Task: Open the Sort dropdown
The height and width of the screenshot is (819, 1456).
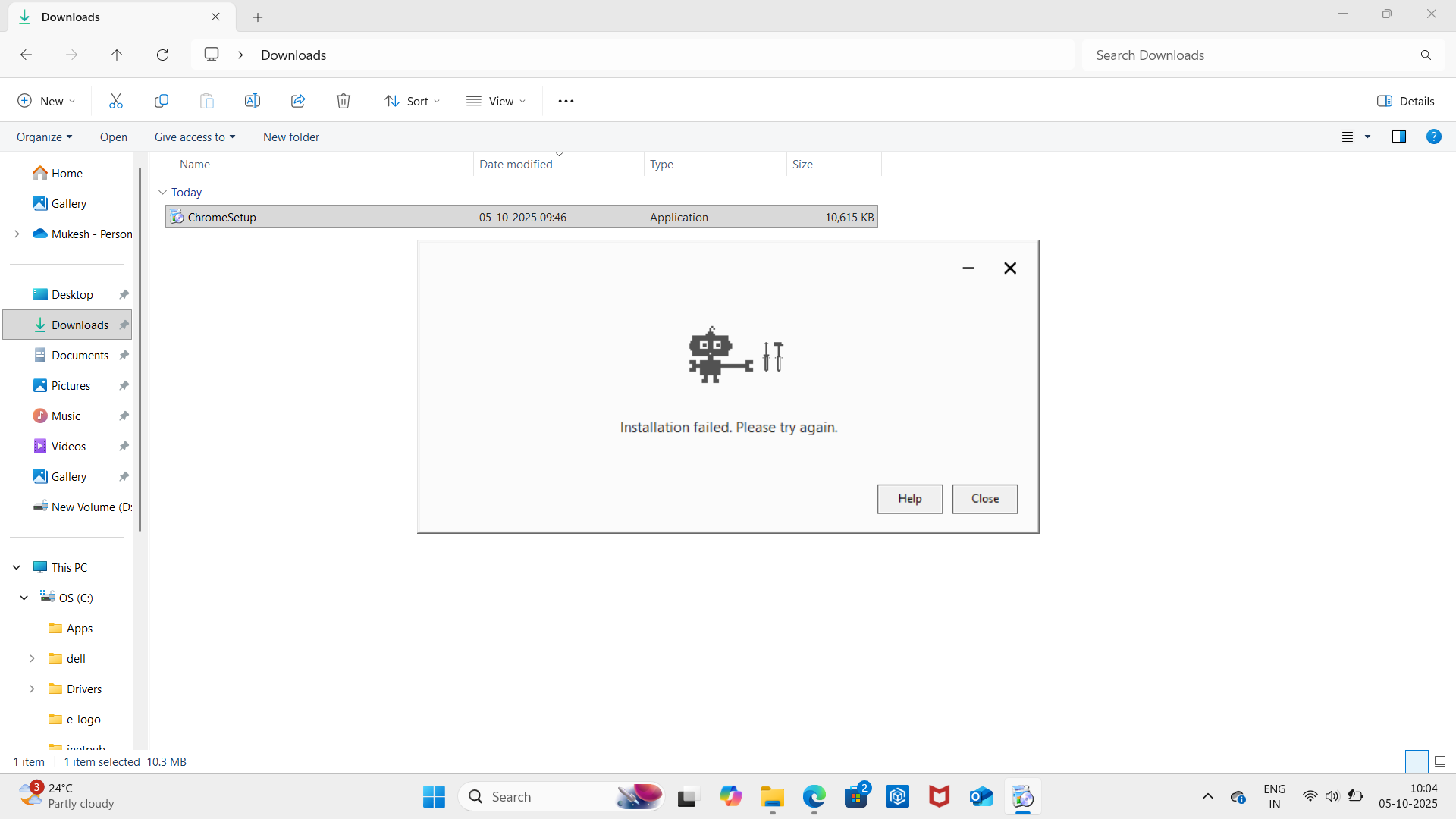Action: [x=413, y=101]
